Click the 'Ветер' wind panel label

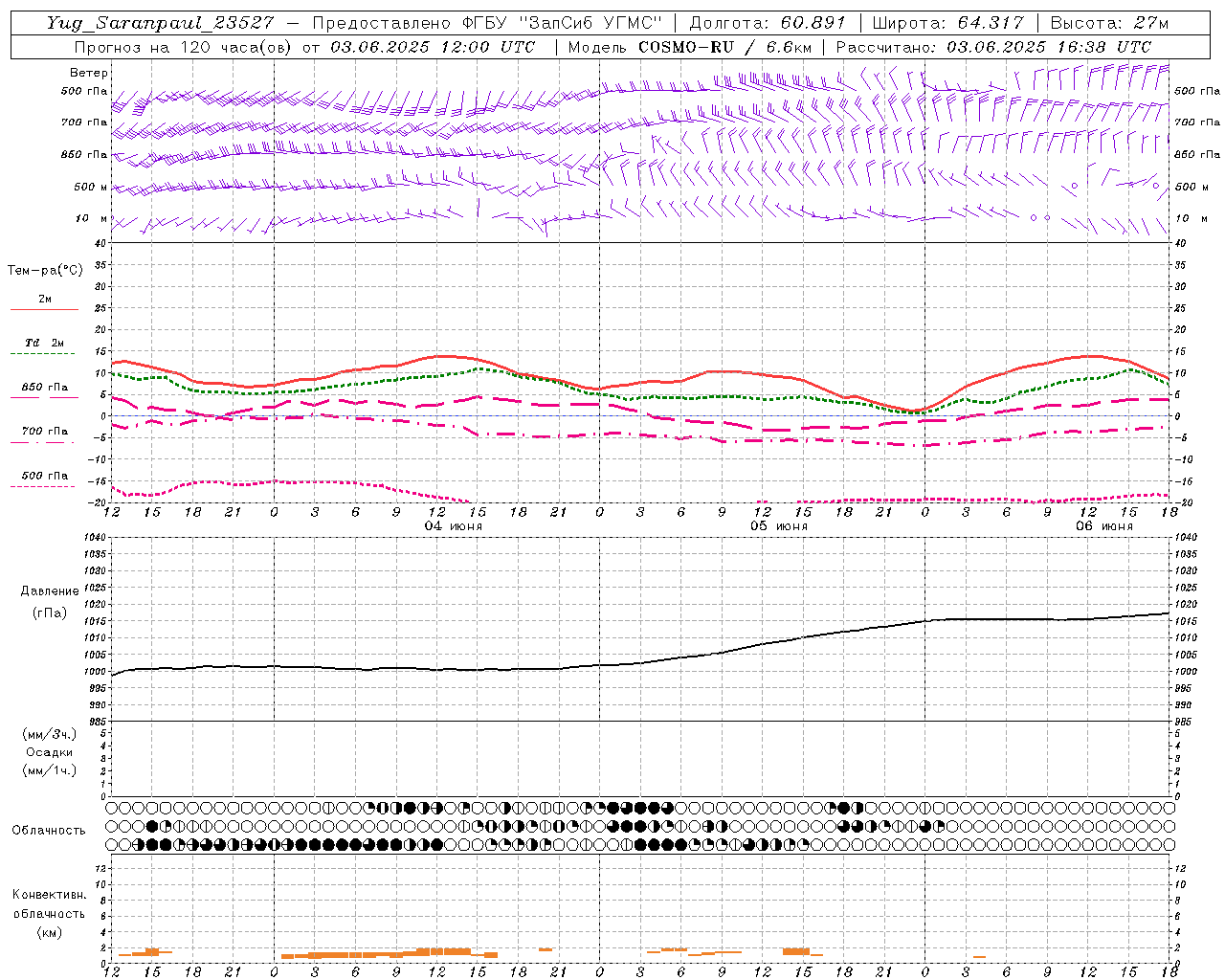point(89,73)
